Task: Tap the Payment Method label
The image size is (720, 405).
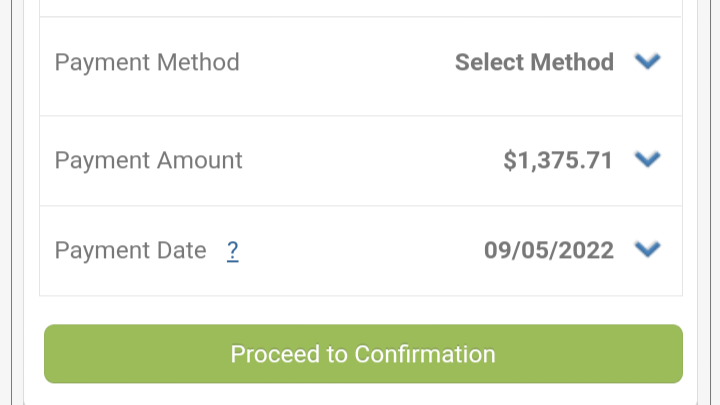Action: pyautogui.click(x=147, y=62)
